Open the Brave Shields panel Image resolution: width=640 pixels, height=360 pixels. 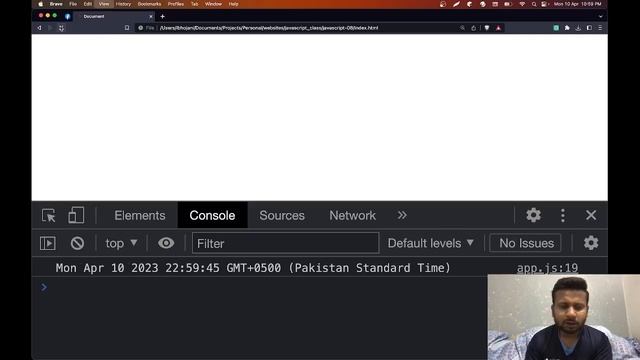tap(487, 28)
